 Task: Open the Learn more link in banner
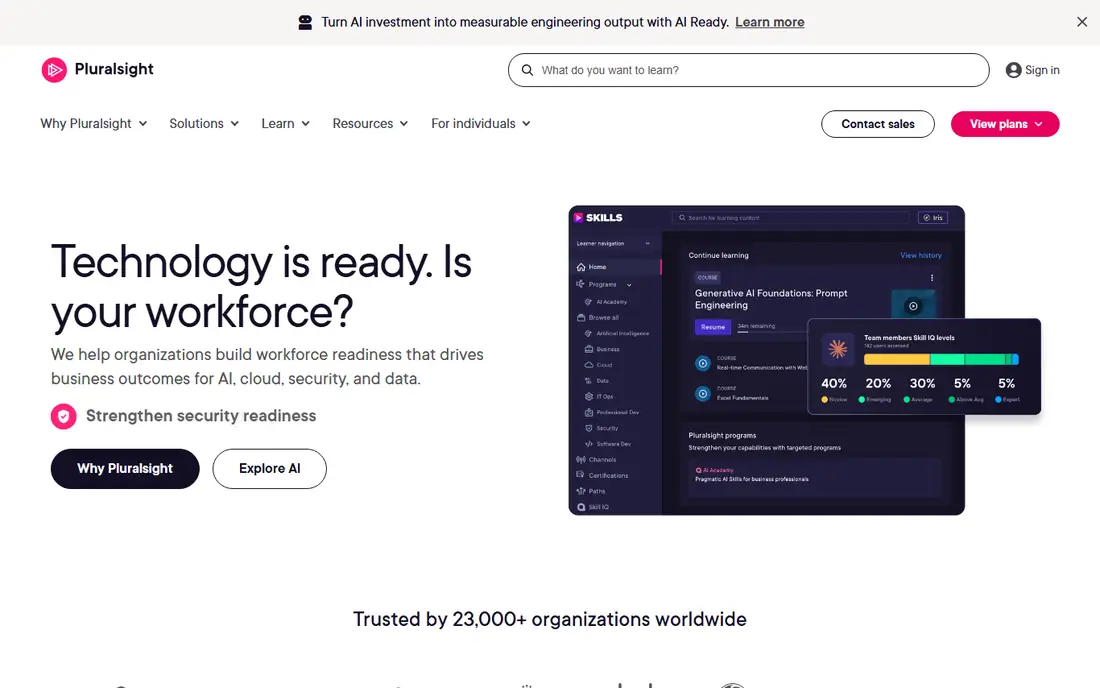point(770,22)
